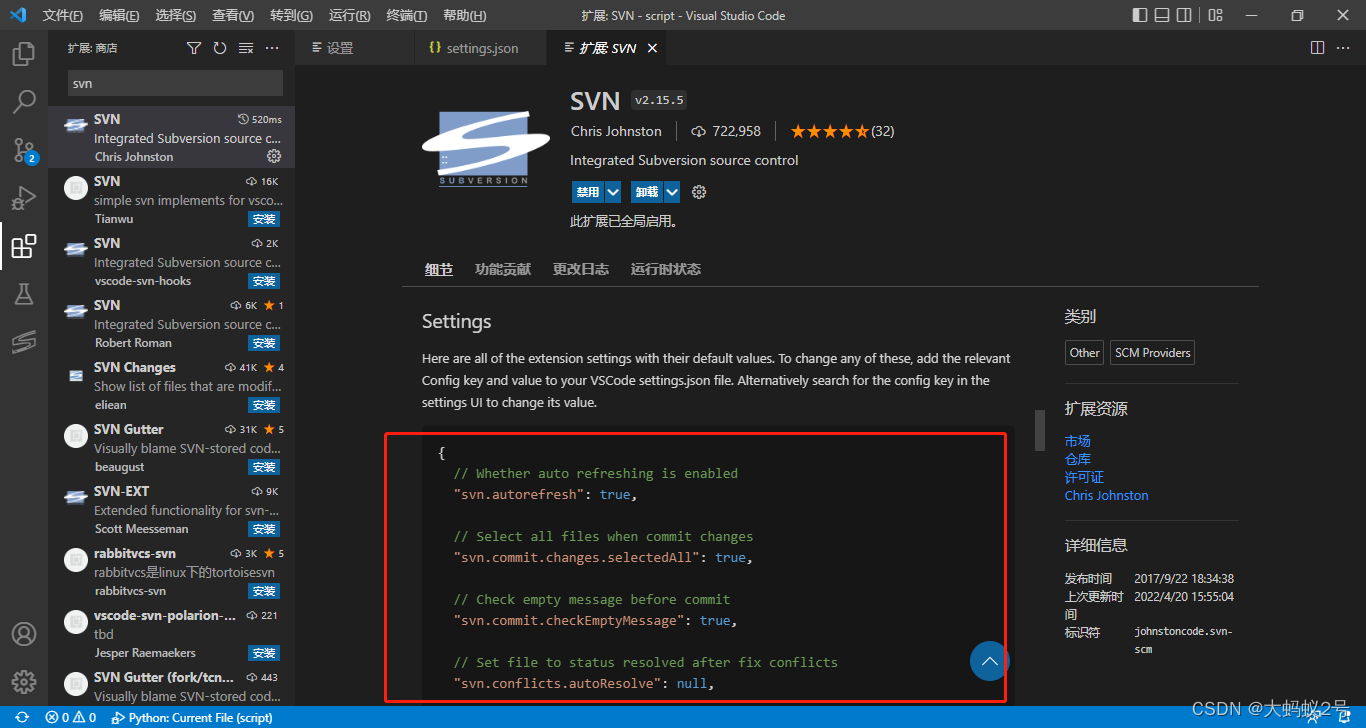Select the 细节 tab
The width and height of the screenshot is (1366, 728).
(438, 269)
